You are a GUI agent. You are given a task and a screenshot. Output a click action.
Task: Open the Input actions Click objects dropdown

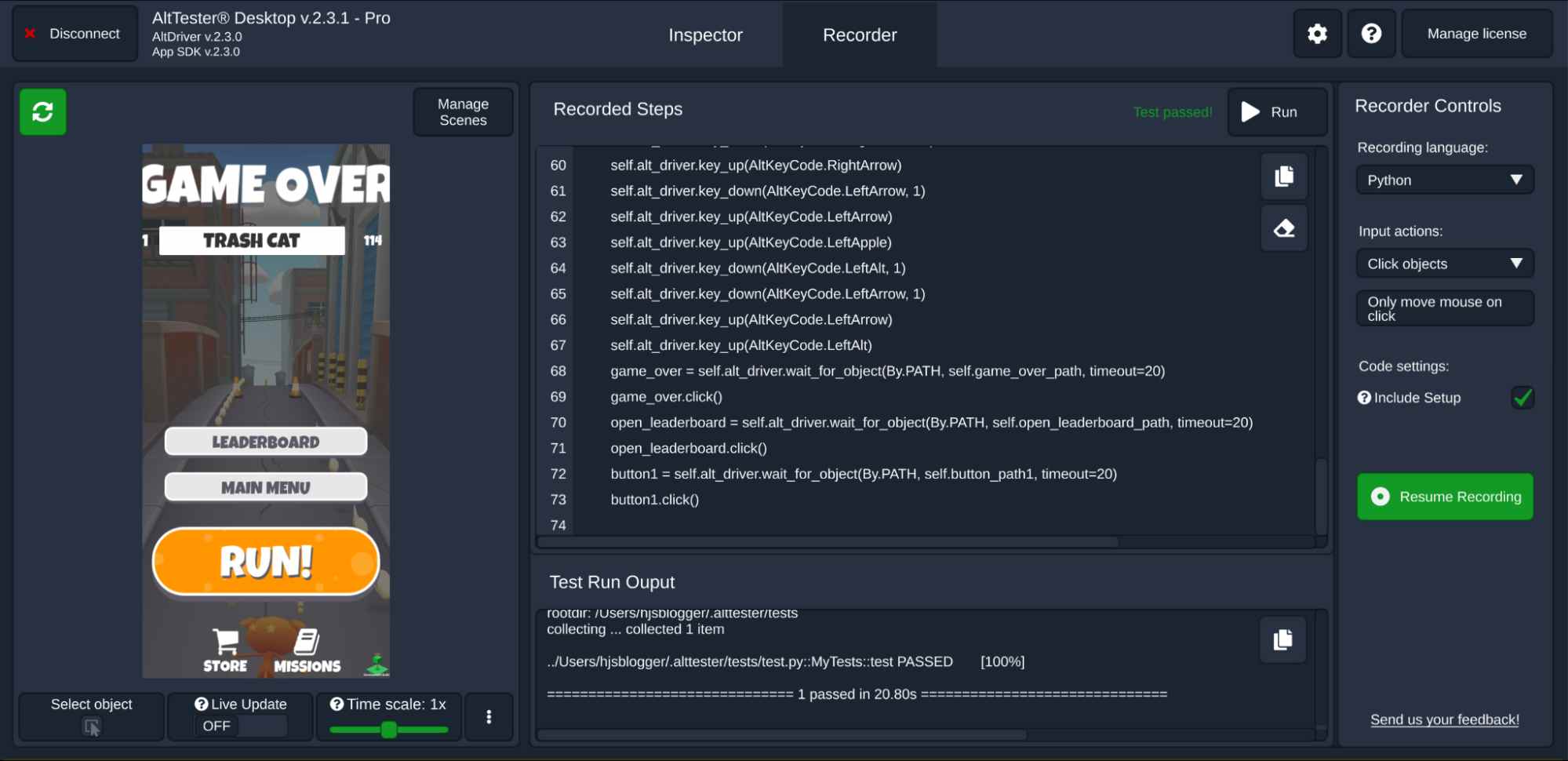click(1445, 264)
